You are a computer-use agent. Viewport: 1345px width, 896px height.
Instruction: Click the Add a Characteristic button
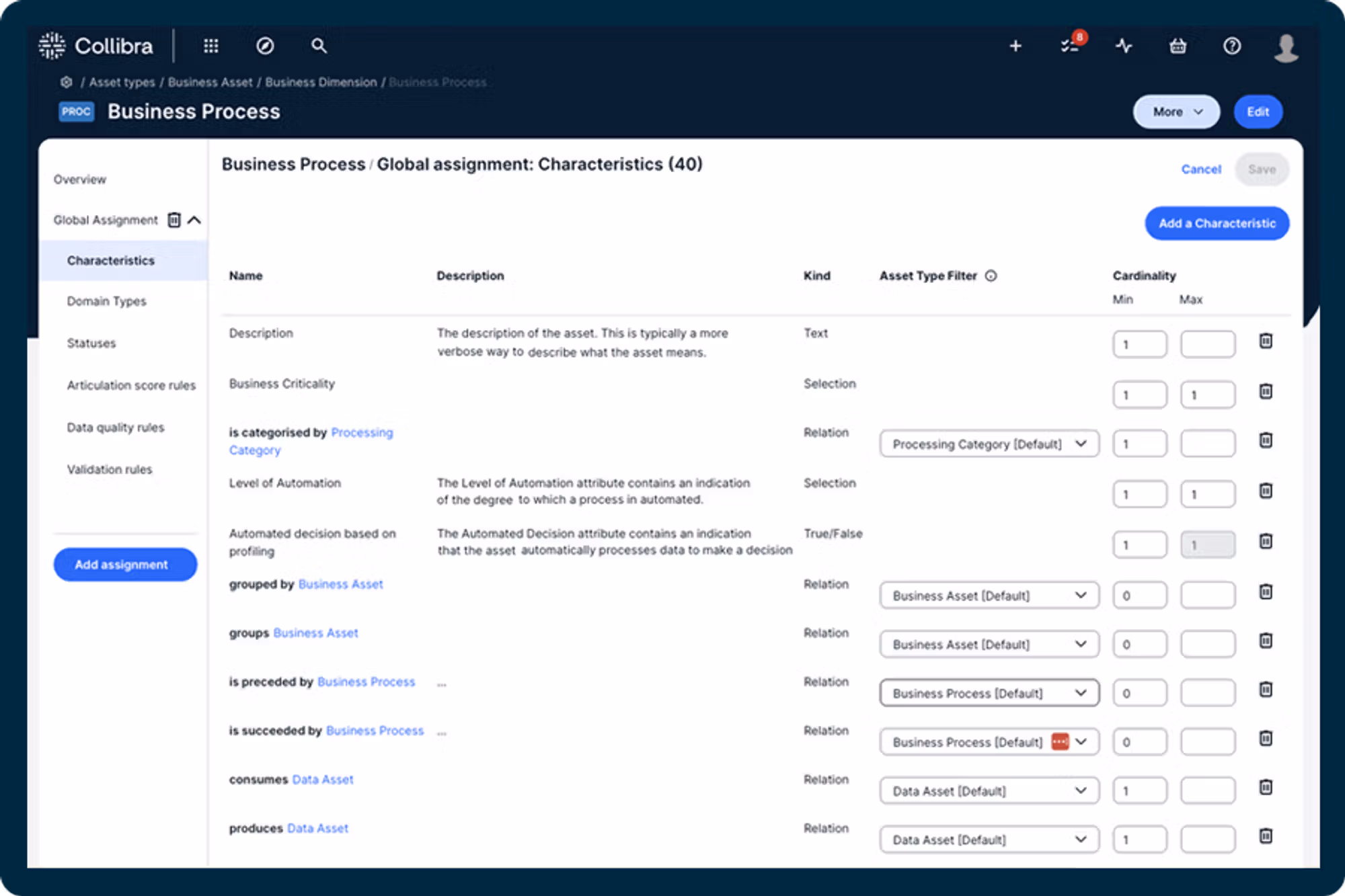1217,223
